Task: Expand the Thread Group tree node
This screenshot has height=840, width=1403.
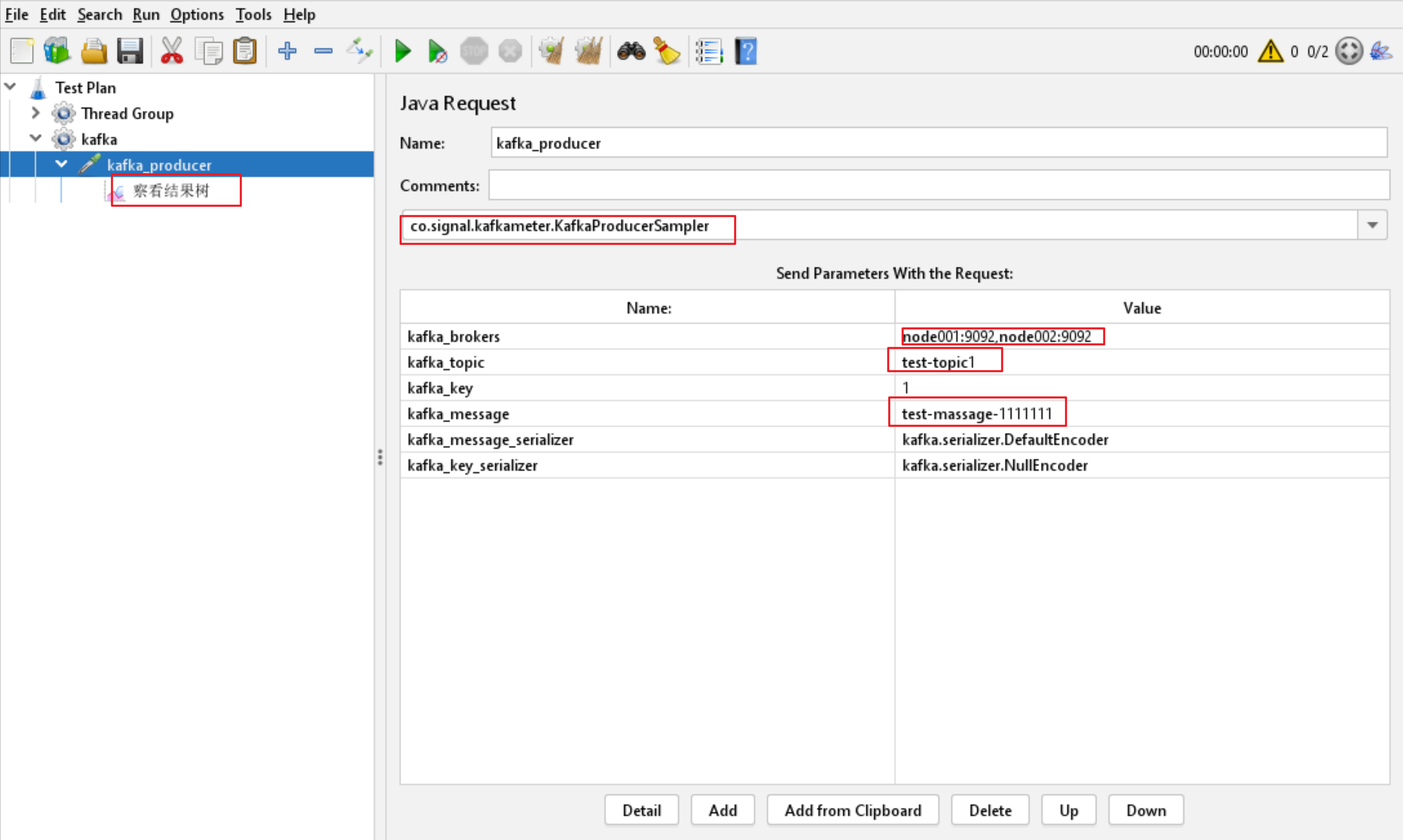Action: 36,113
